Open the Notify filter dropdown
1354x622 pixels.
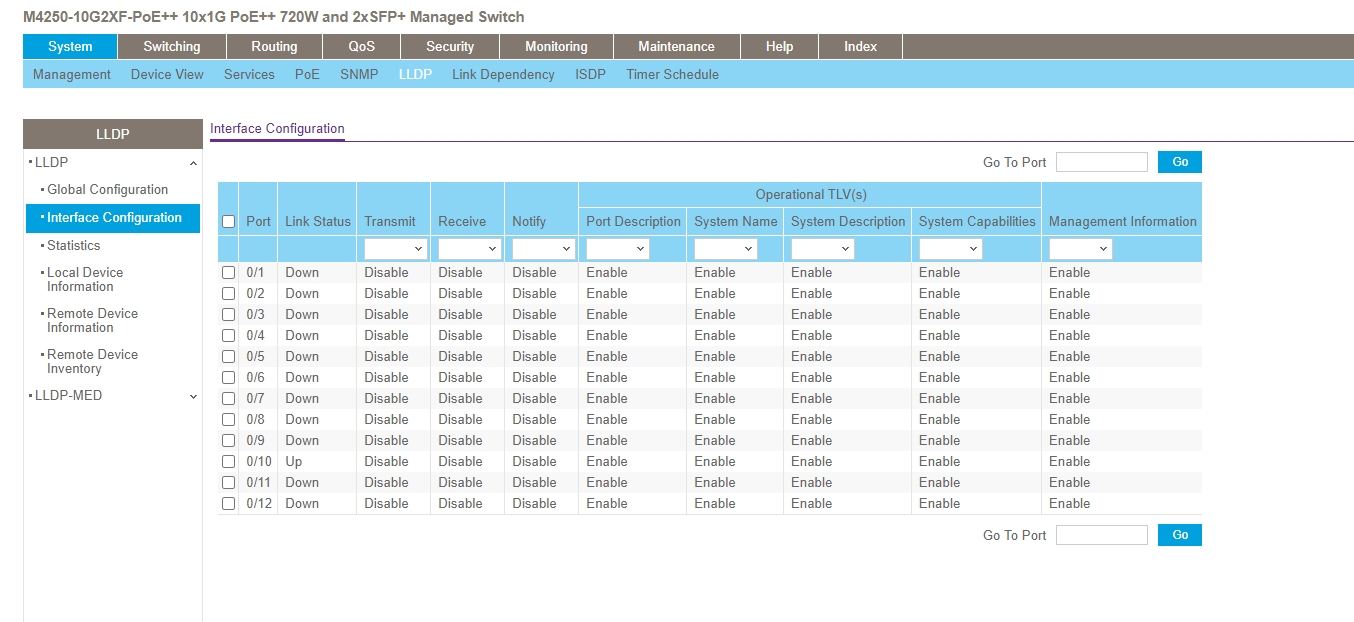(543, 249)
